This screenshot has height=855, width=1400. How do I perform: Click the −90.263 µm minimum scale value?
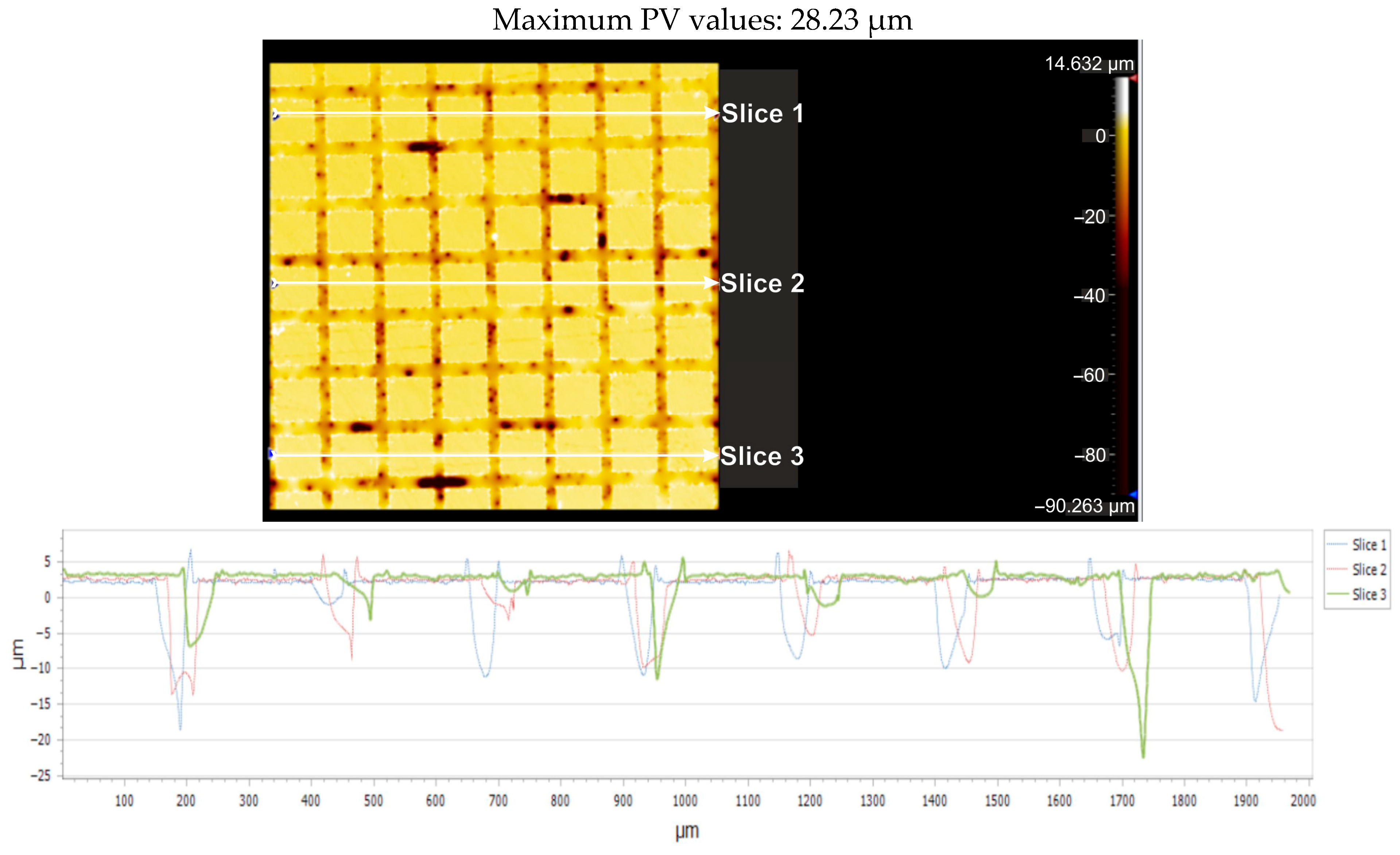click(x=1084, y=506)
